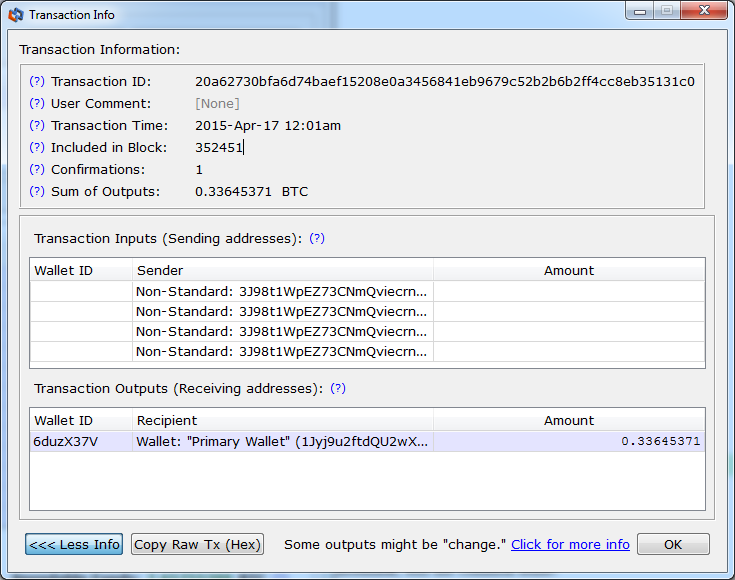Click the Amount column header in outputs
Viewport: 735px width, 580px height.
click(x=569, y=421)
